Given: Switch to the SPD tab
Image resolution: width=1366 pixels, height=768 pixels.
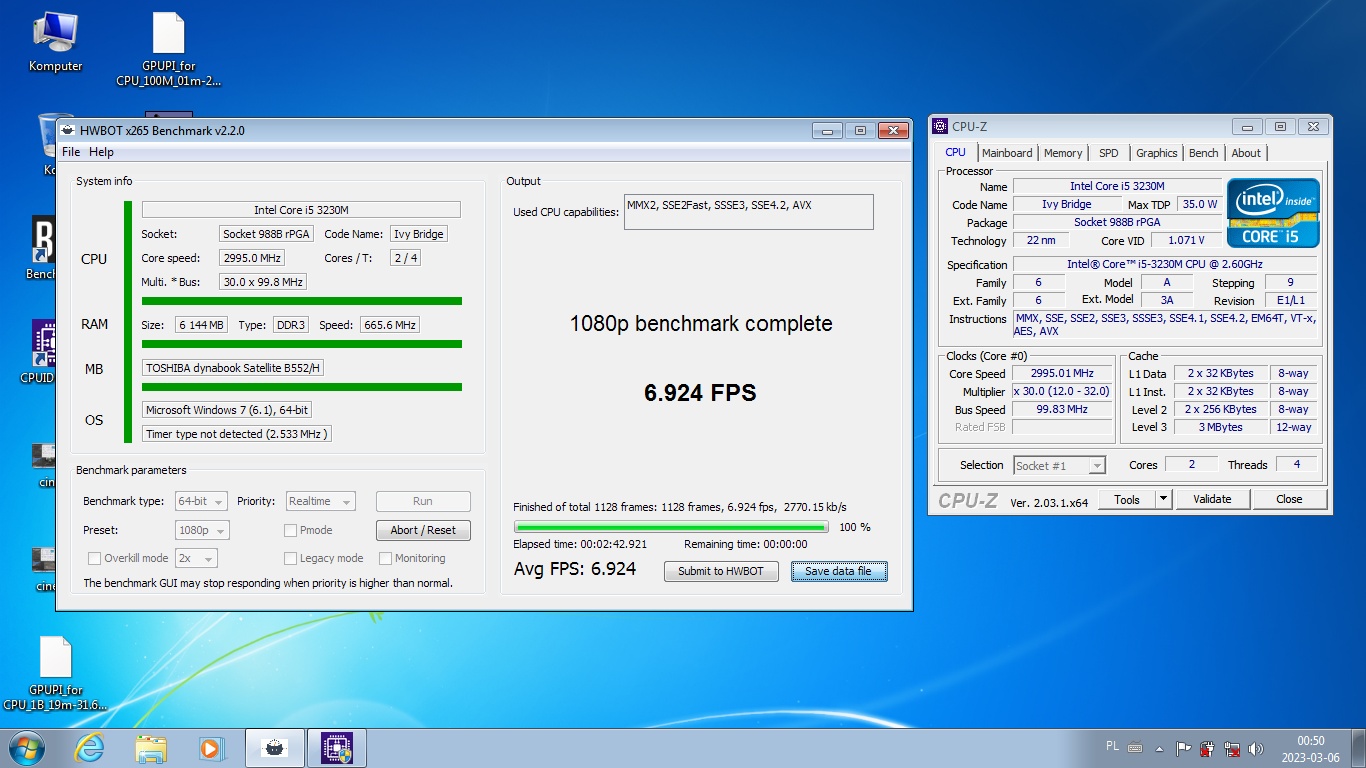Looking at the screenshot, I should click(1109, 153).
